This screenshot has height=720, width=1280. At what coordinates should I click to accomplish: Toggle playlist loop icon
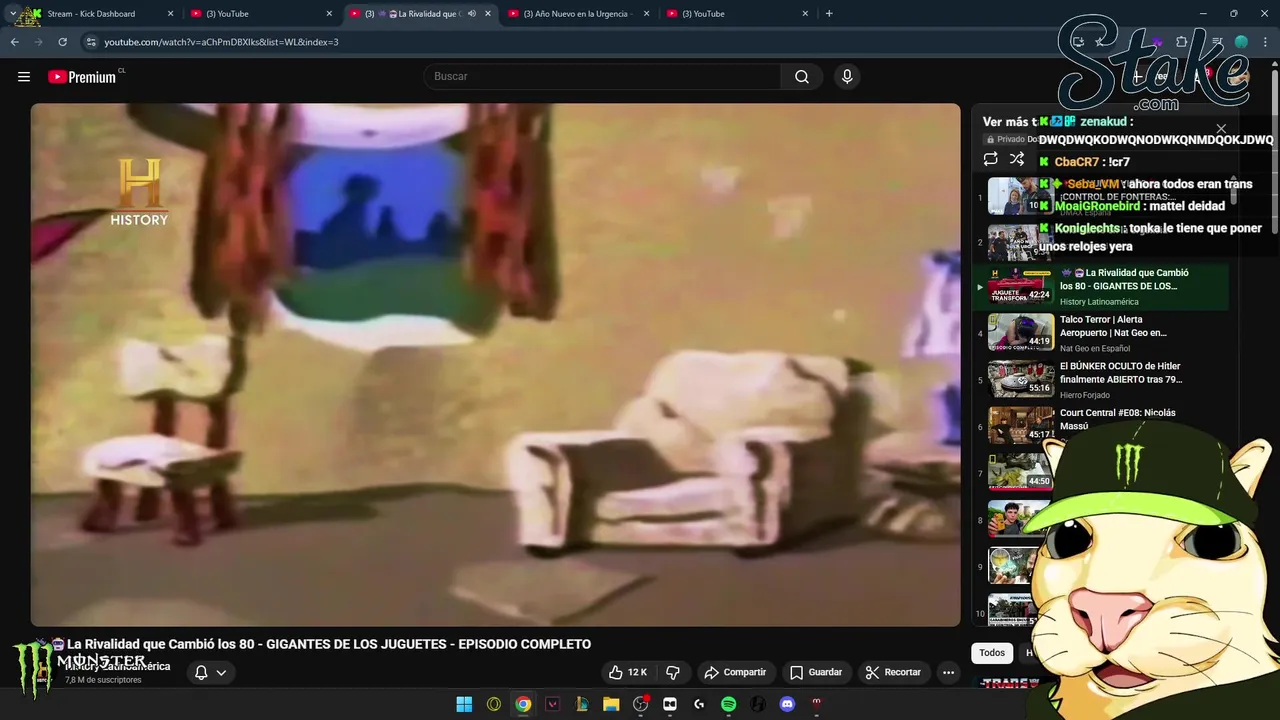click(990, 160)
